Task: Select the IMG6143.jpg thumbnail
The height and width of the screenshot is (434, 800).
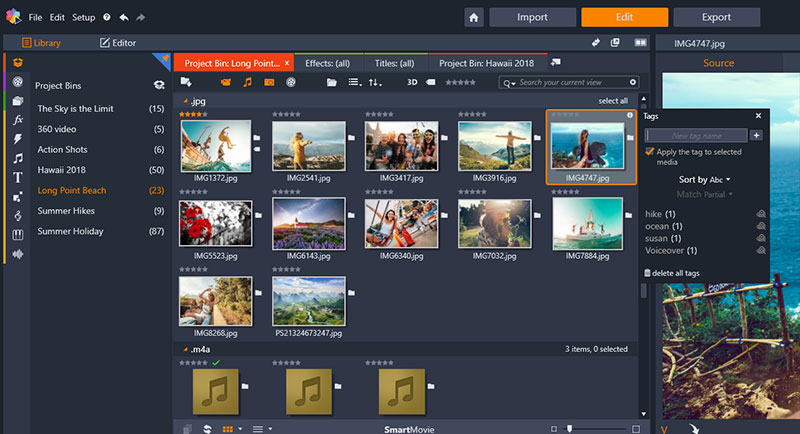Action: pyautogui.click(x=308, y=222)
